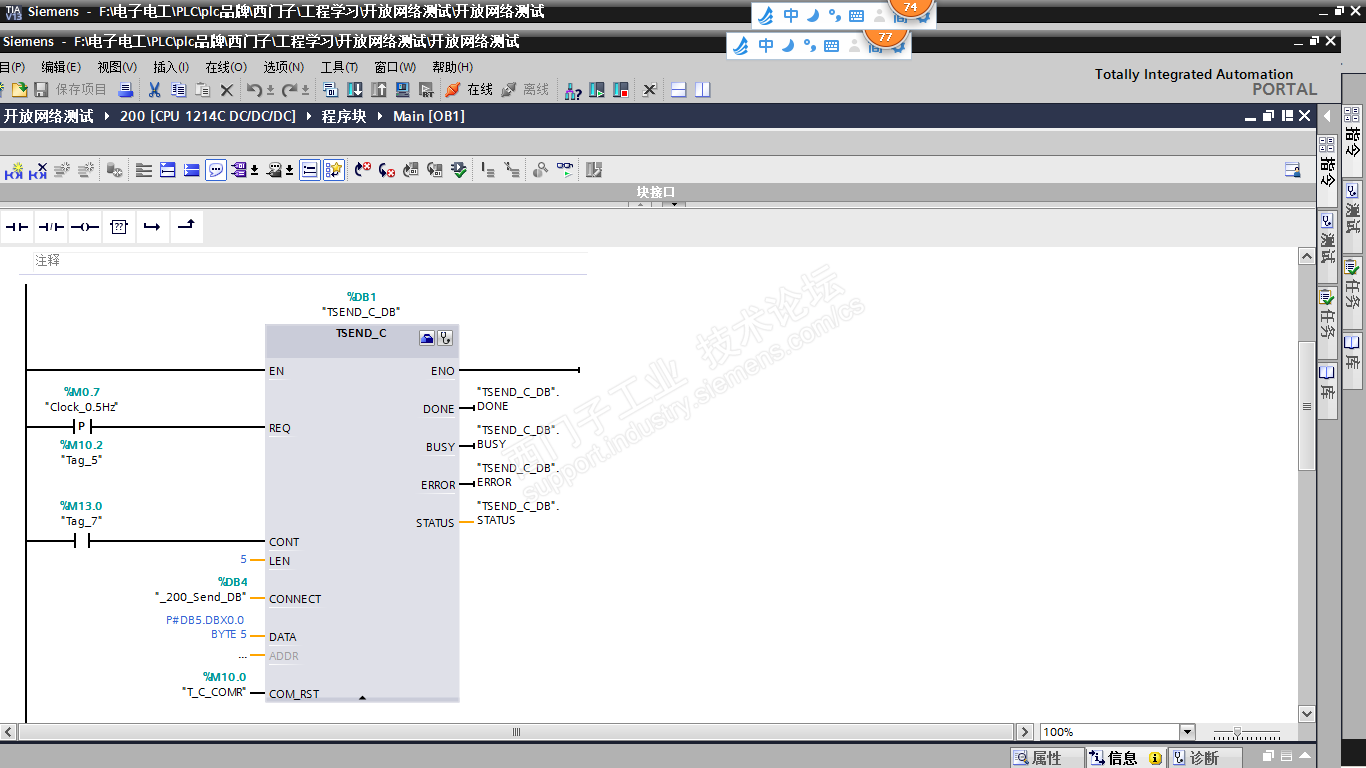This screenshot has height=768, width=1366.
Task: Open the 工具(T) menu
Action: coord(339,67)
